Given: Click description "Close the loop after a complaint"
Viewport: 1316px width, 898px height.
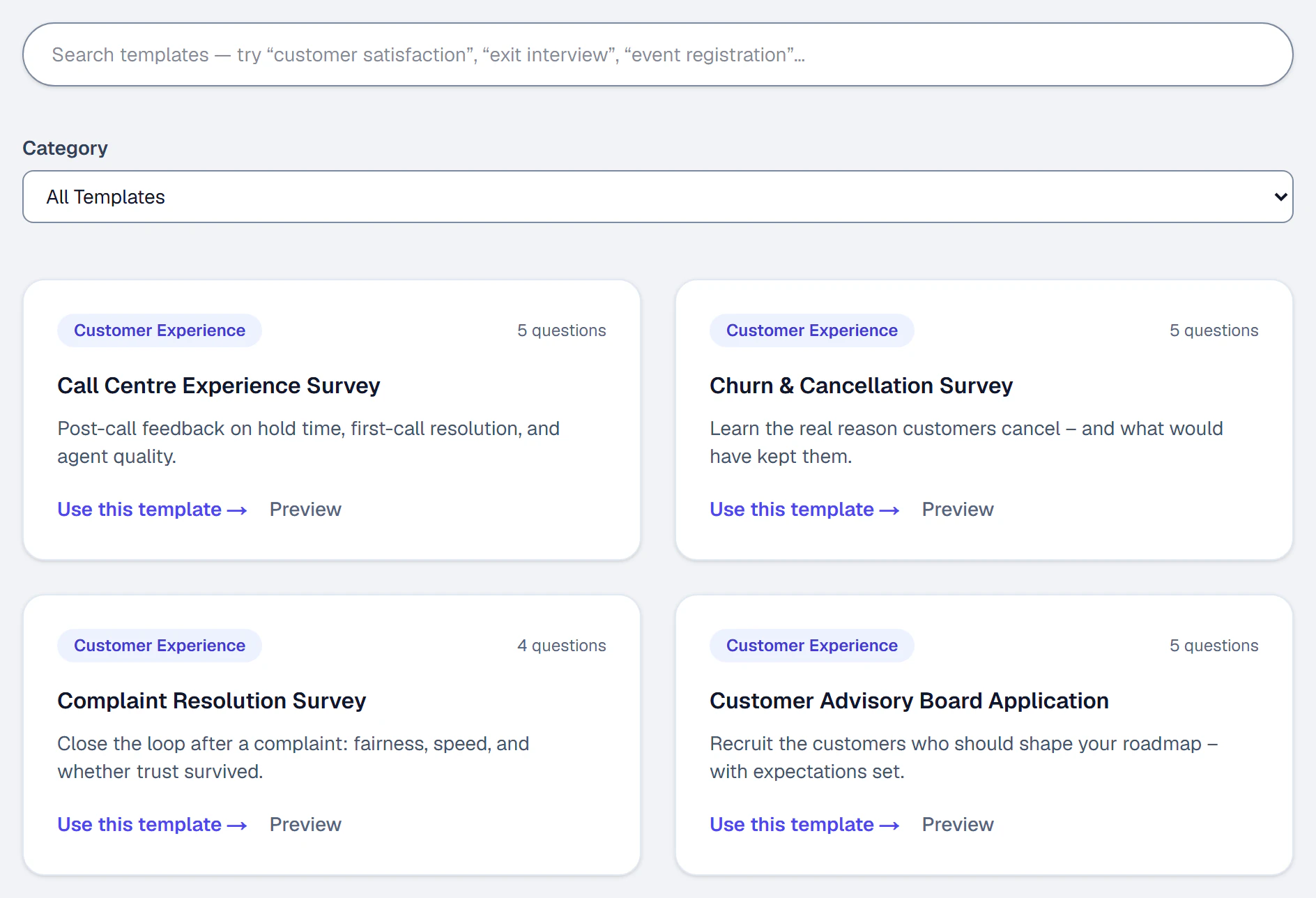Looking at the screenshot, I should click(x=293, y=758).
